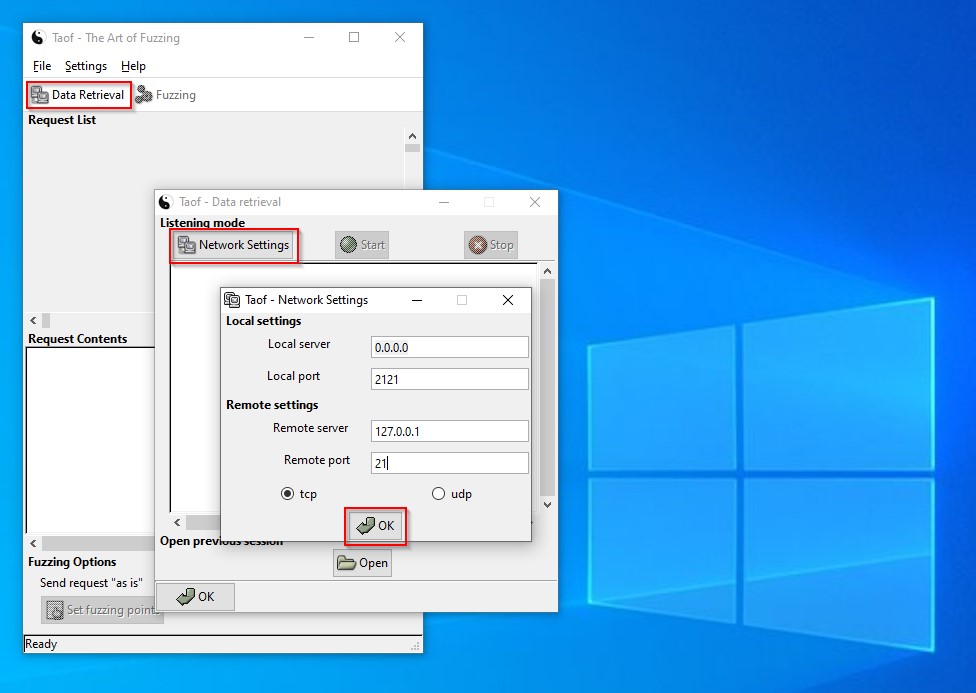Image resolution: width=976 pixels, height=693 pixels.
Task: Select the udp protocol option
Action: click(438, 494)
